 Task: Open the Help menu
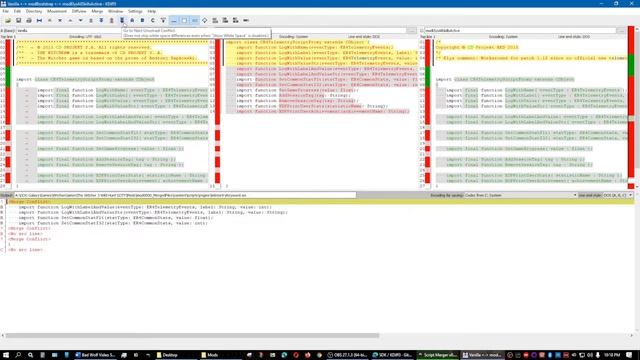point(151,11)
